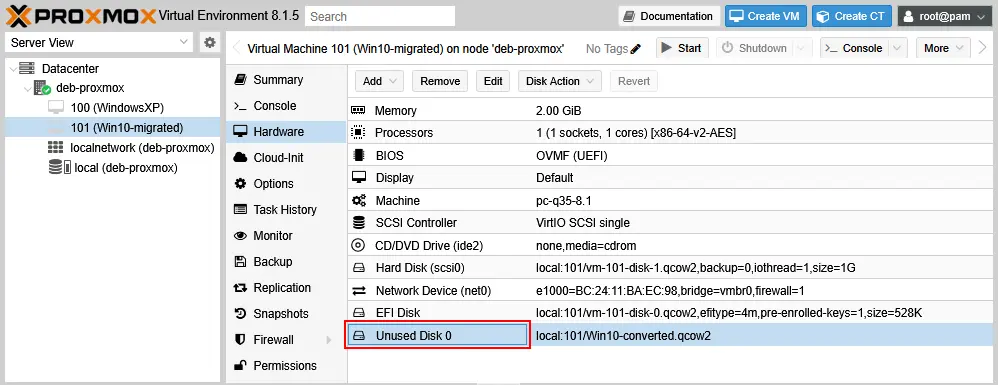Expand the Firewall submenu arrow
Screen dimensions: 998x385
point(329,340)
